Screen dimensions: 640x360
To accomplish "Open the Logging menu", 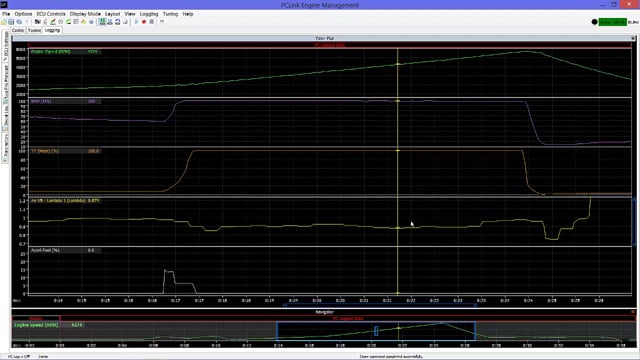I will coord(149,14).
